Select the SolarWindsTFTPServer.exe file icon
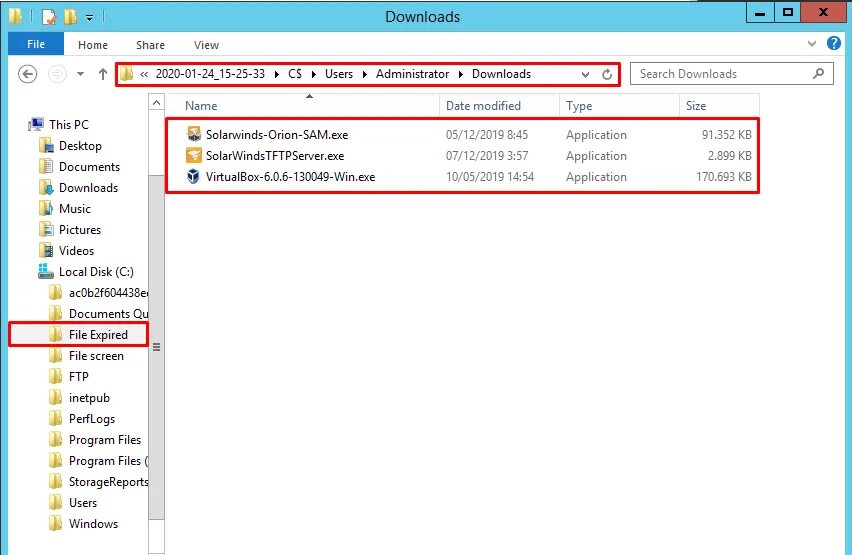This screenshot has width=852, height=555. [193, 155]
